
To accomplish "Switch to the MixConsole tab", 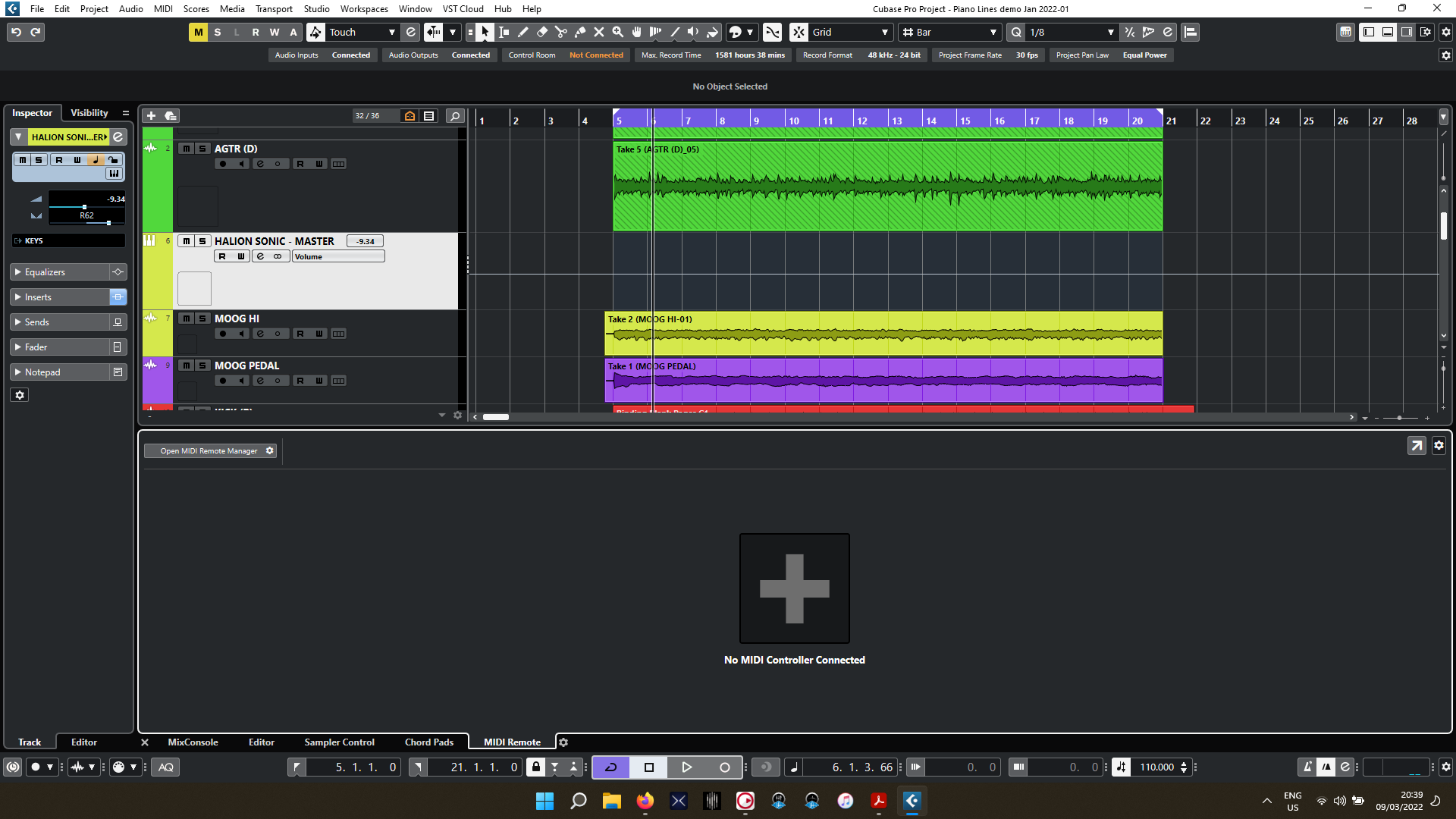I will point(193,742).
